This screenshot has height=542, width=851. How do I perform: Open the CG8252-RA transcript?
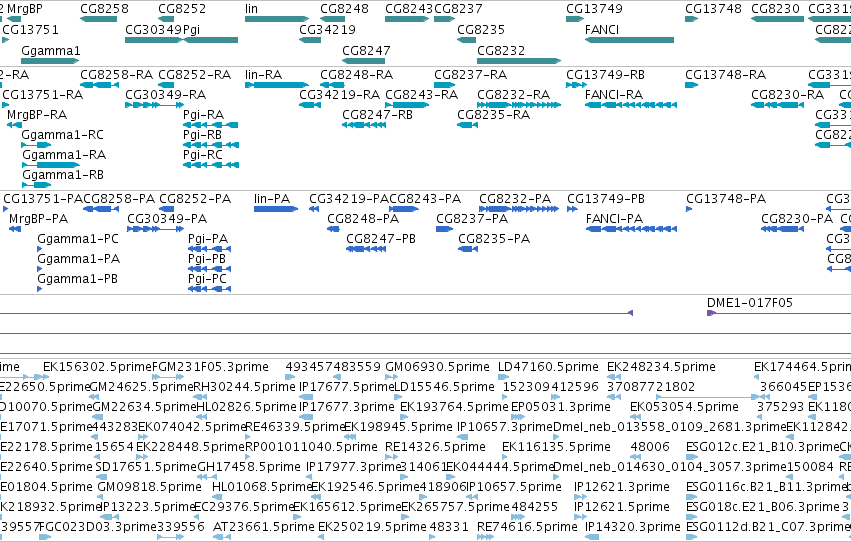click(x=166, y=85)
